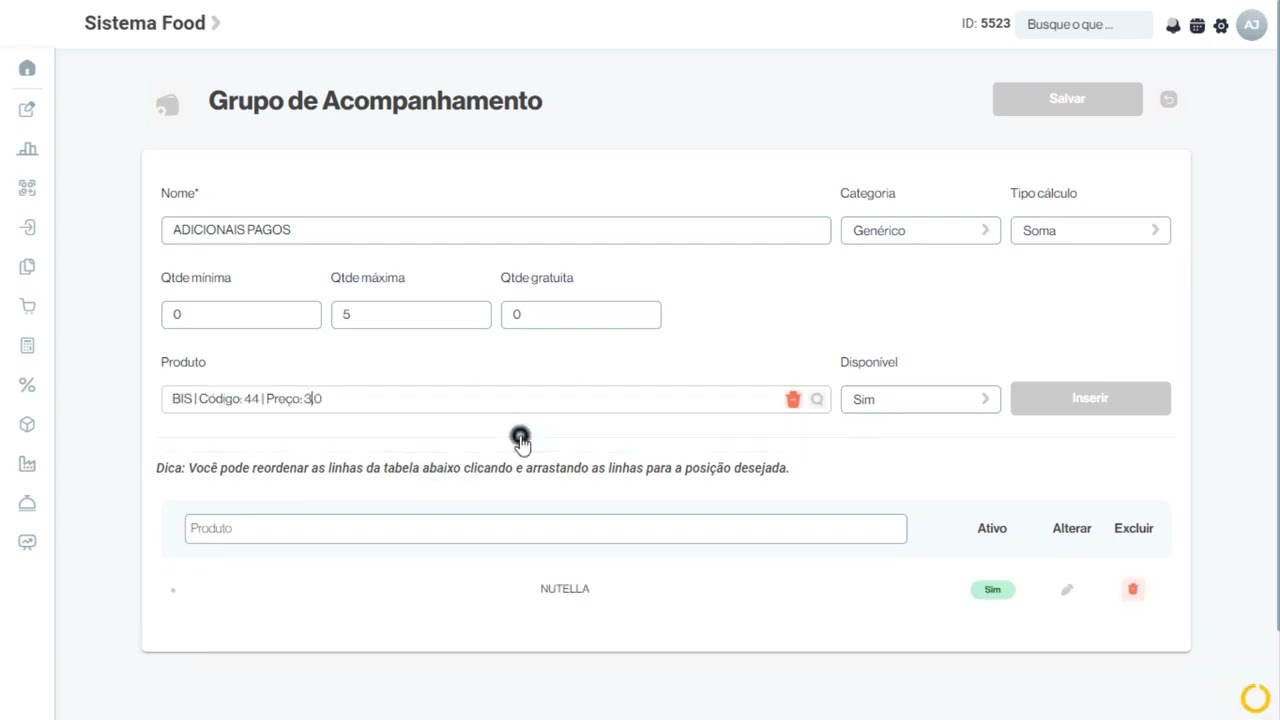Screen dimensions: 1280x720
Task: Open the factory chart sidebar icon
Action: 27,464
